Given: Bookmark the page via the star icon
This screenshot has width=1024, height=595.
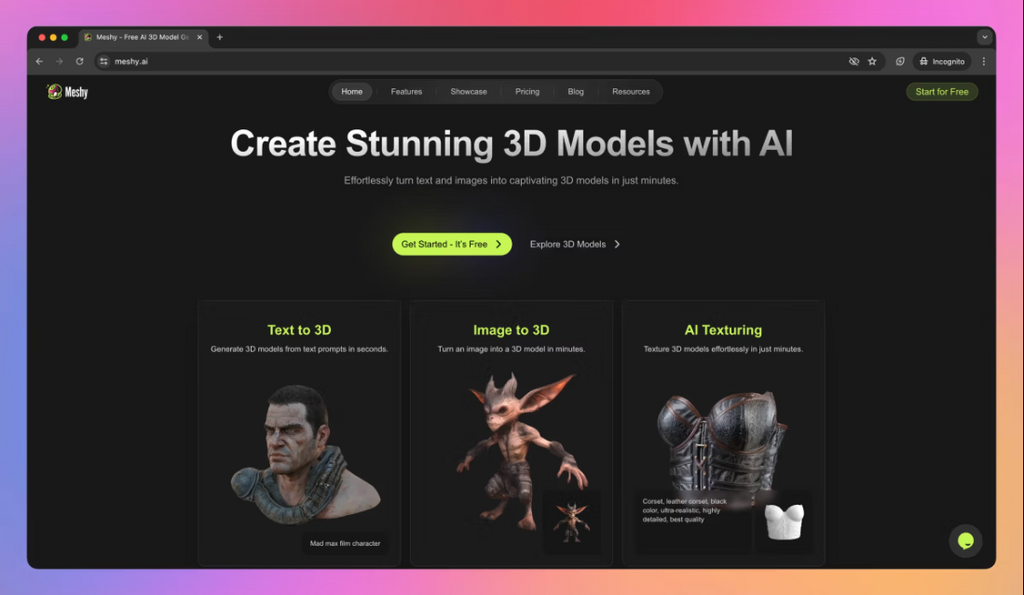Looking at the screenshot, I should (872, 61).
